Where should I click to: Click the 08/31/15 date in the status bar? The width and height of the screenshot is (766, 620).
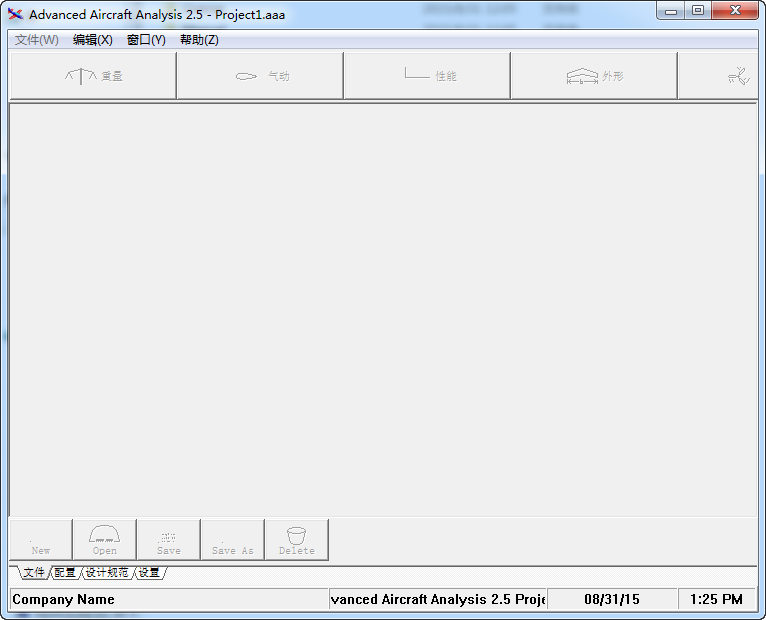(x=612, y=599)
